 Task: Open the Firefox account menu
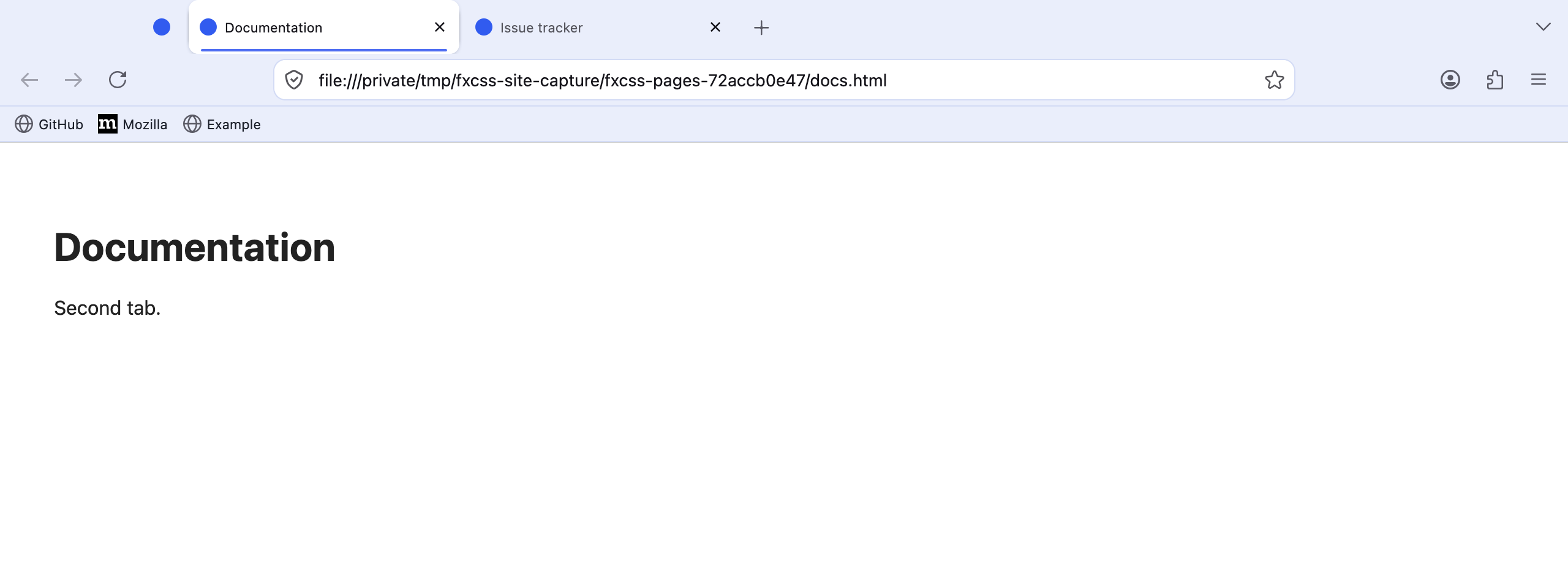pos(1450,80)
